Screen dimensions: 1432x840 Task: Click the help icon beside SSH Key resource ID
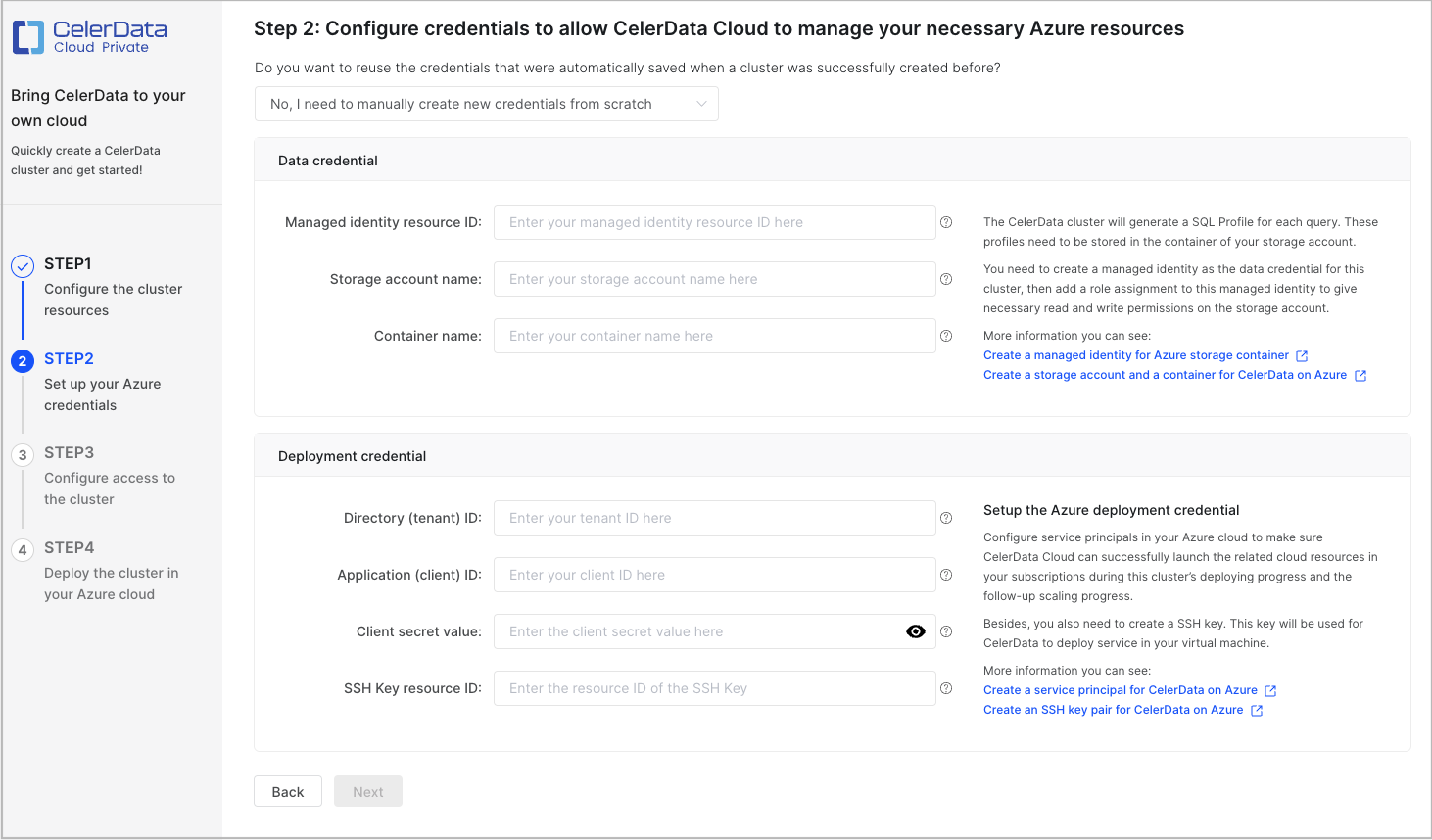pyautogui.click(x=945, y=688)
